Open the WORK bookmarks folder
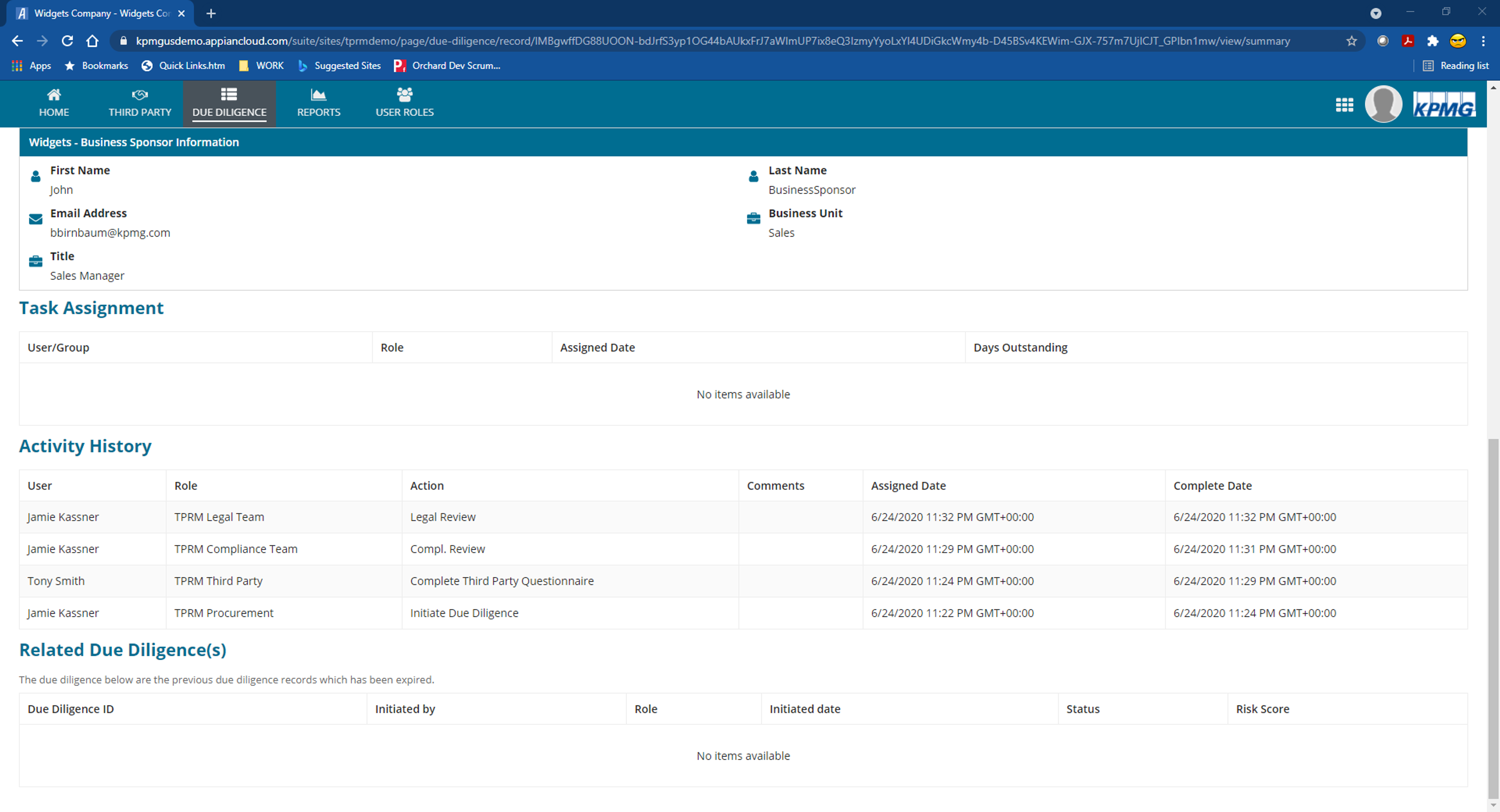The width and height of the screenshot is (1500, 812). [261, 66]
